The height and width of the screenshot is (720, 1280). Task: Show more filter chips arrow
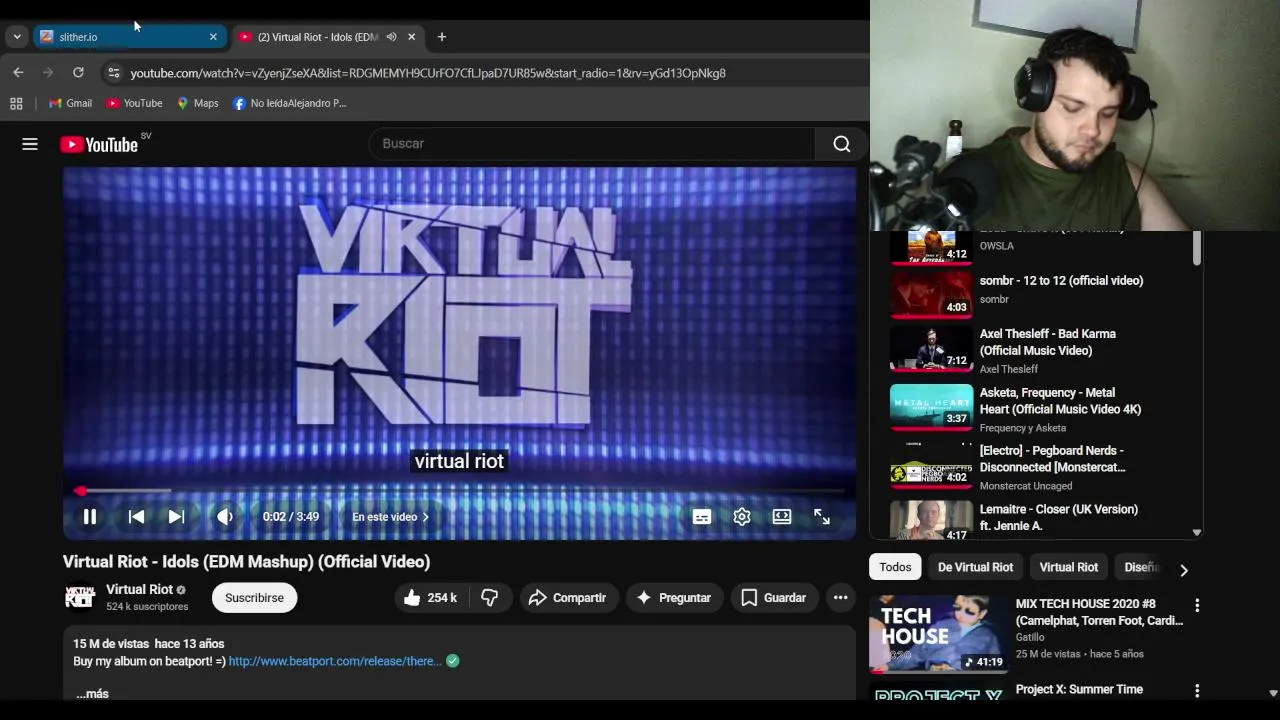pos(1184,570)
